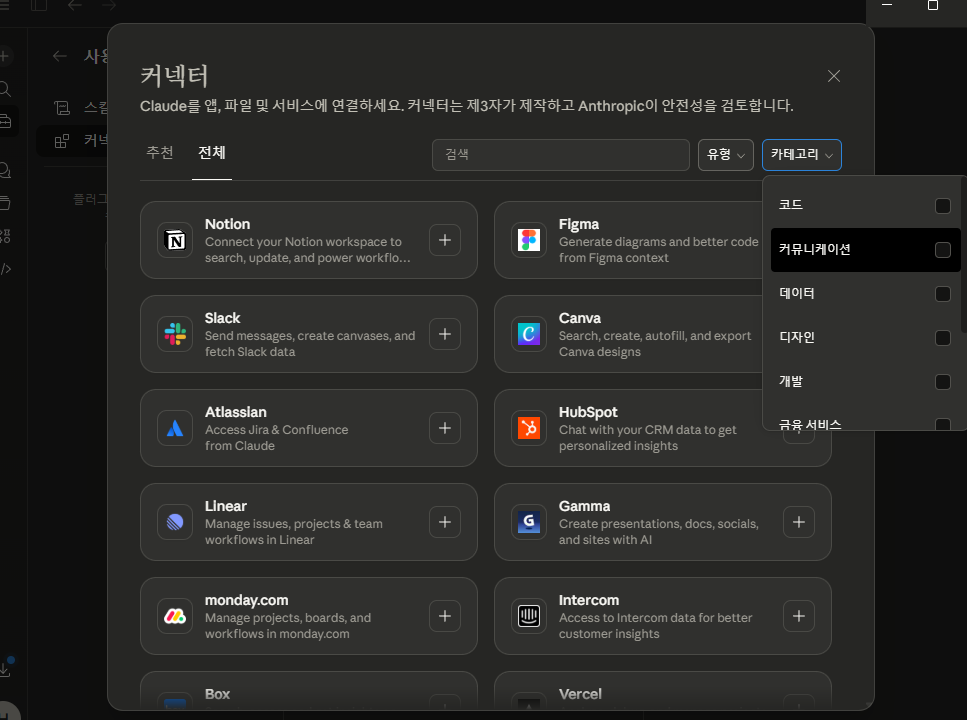This screenshot has height=720, width=967.
Task: Select the 전체 tab
Action: pos(212,153)
